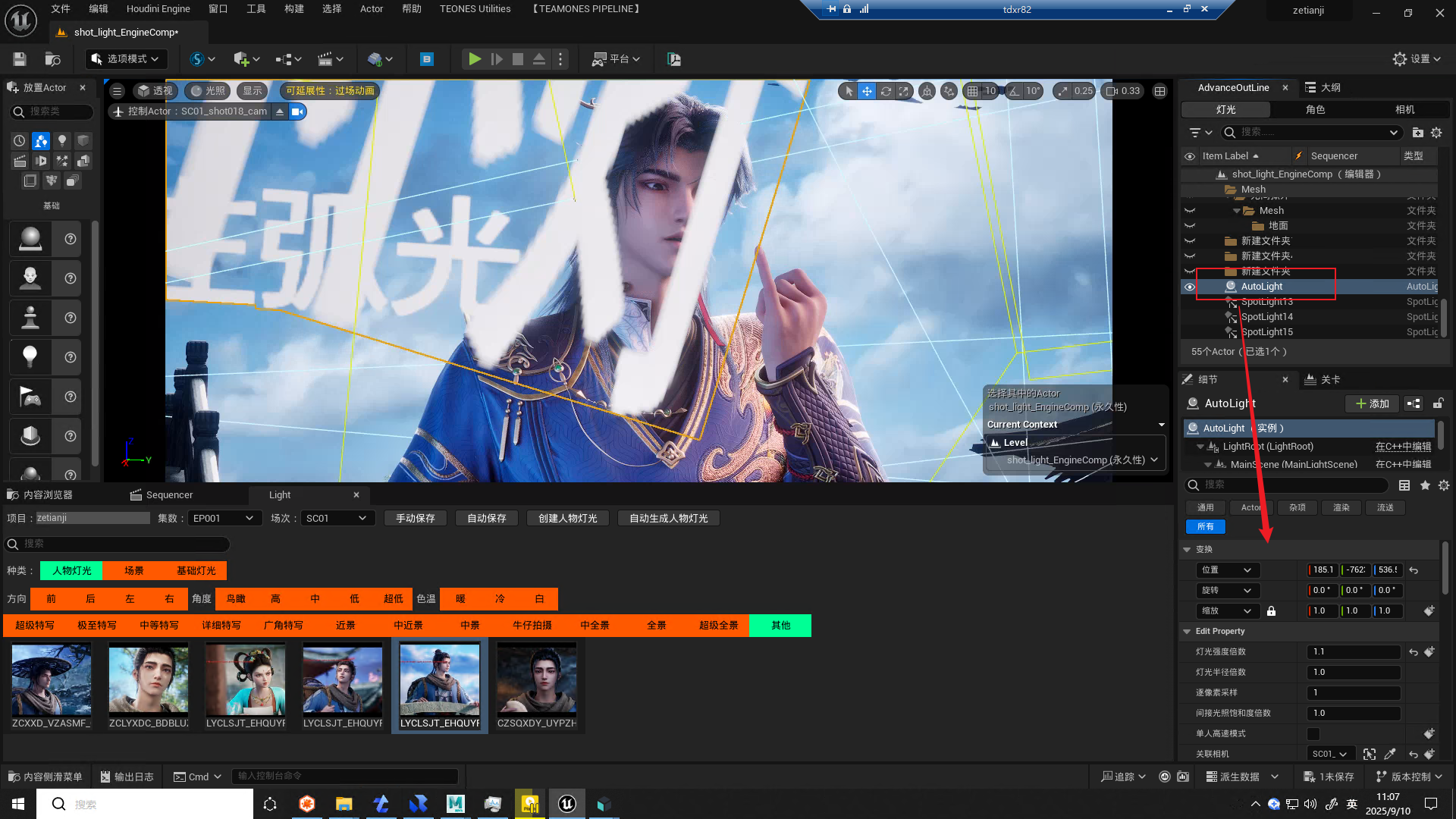This screenshot has width=1456, height=819.
Task: Collapse the Edit Property section
Action: pos(1187,631)
